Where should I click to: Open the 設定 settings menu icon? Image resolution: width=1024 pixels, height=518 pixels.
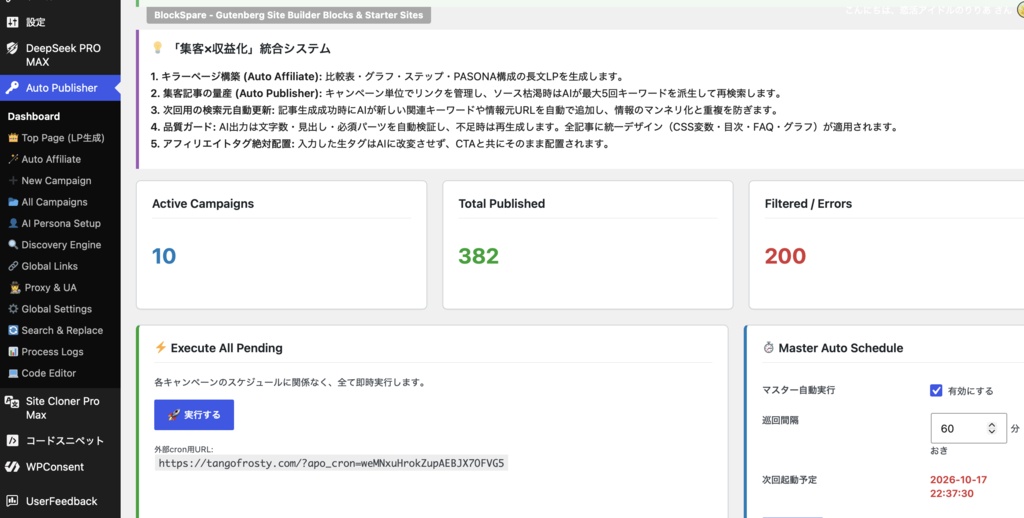coord(12,22)
